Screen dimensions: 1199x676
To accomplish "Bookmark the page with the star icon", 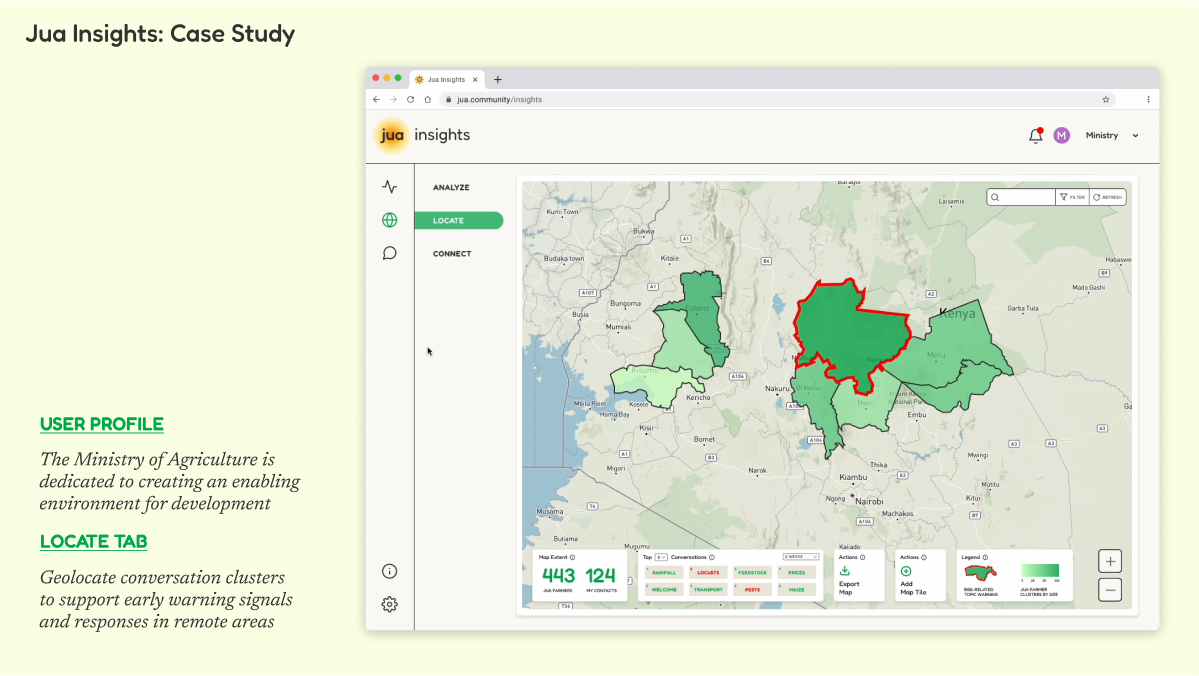I will pyautogui.click(x=1106, y=99).
